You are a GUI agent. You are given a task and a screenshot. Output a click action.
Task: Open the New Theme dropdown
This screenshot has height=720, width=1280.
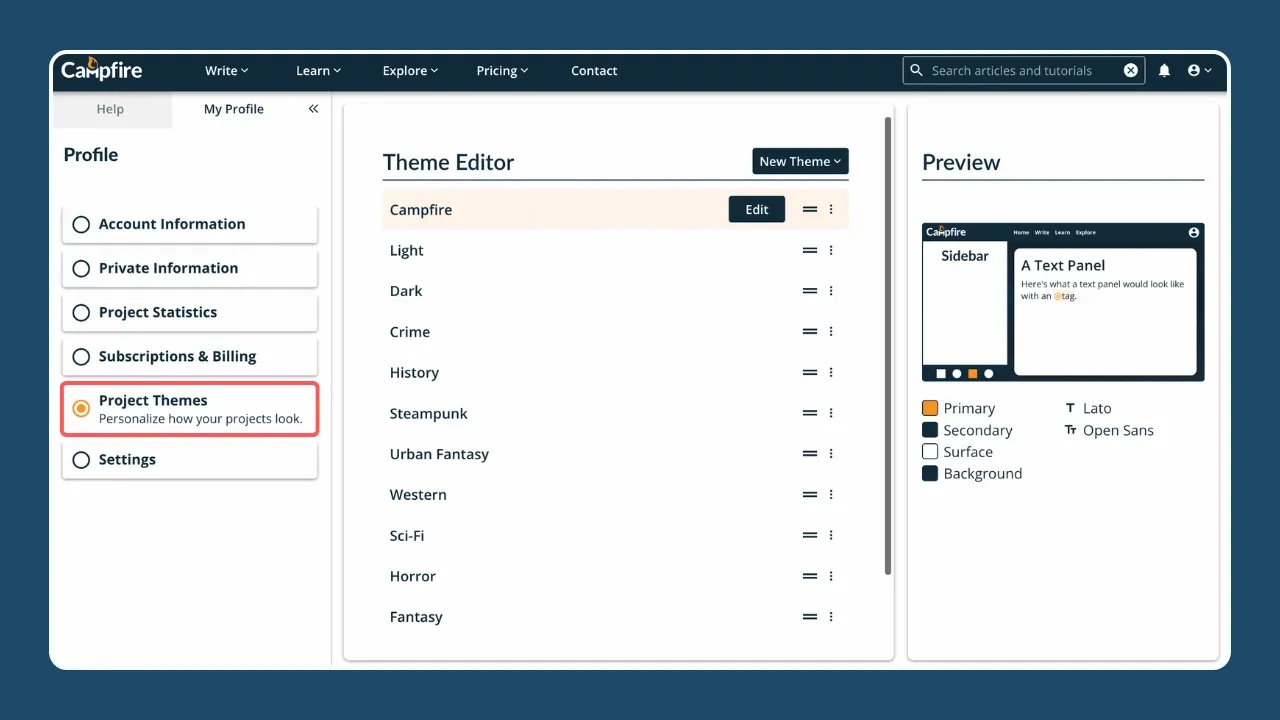(800, 161)
